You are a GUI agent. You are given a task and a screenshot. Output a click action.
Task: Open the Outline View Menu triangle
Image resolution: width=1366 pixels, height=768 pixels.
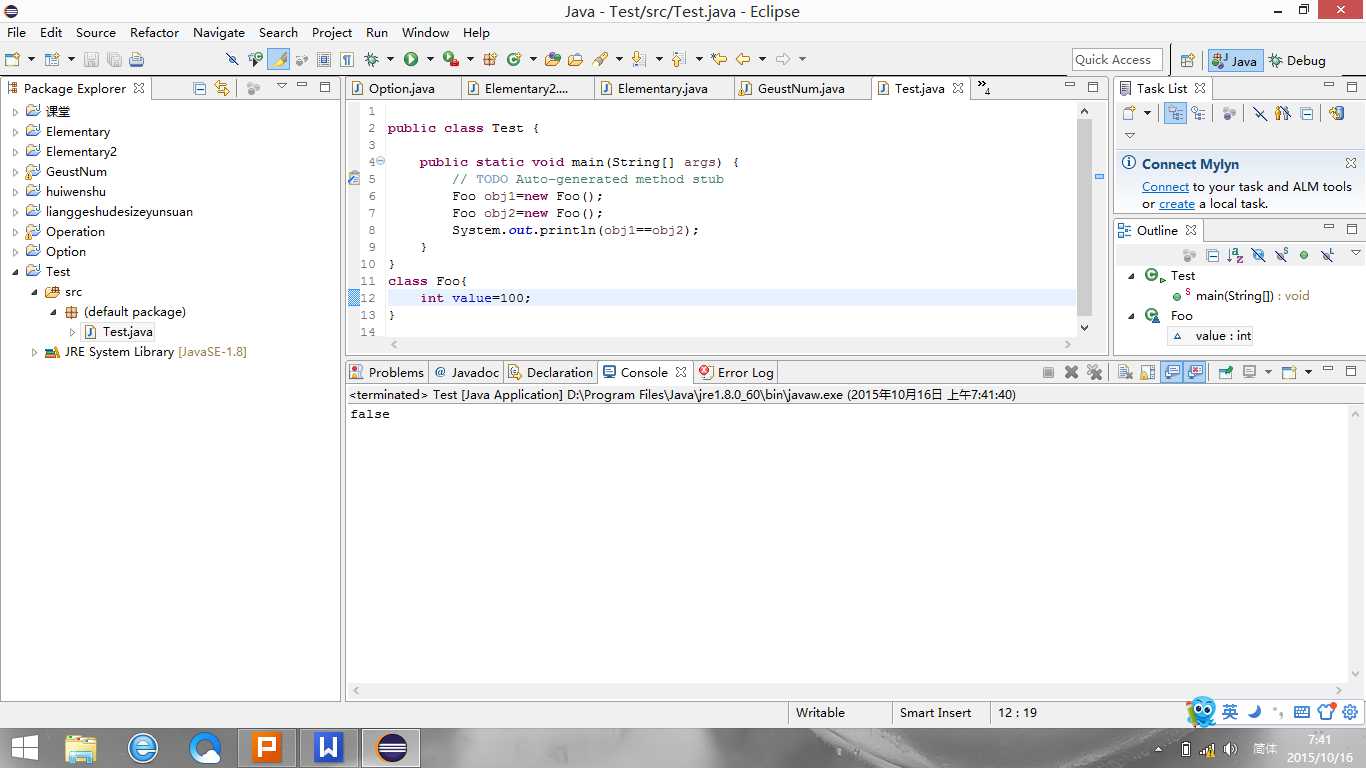1356,253
